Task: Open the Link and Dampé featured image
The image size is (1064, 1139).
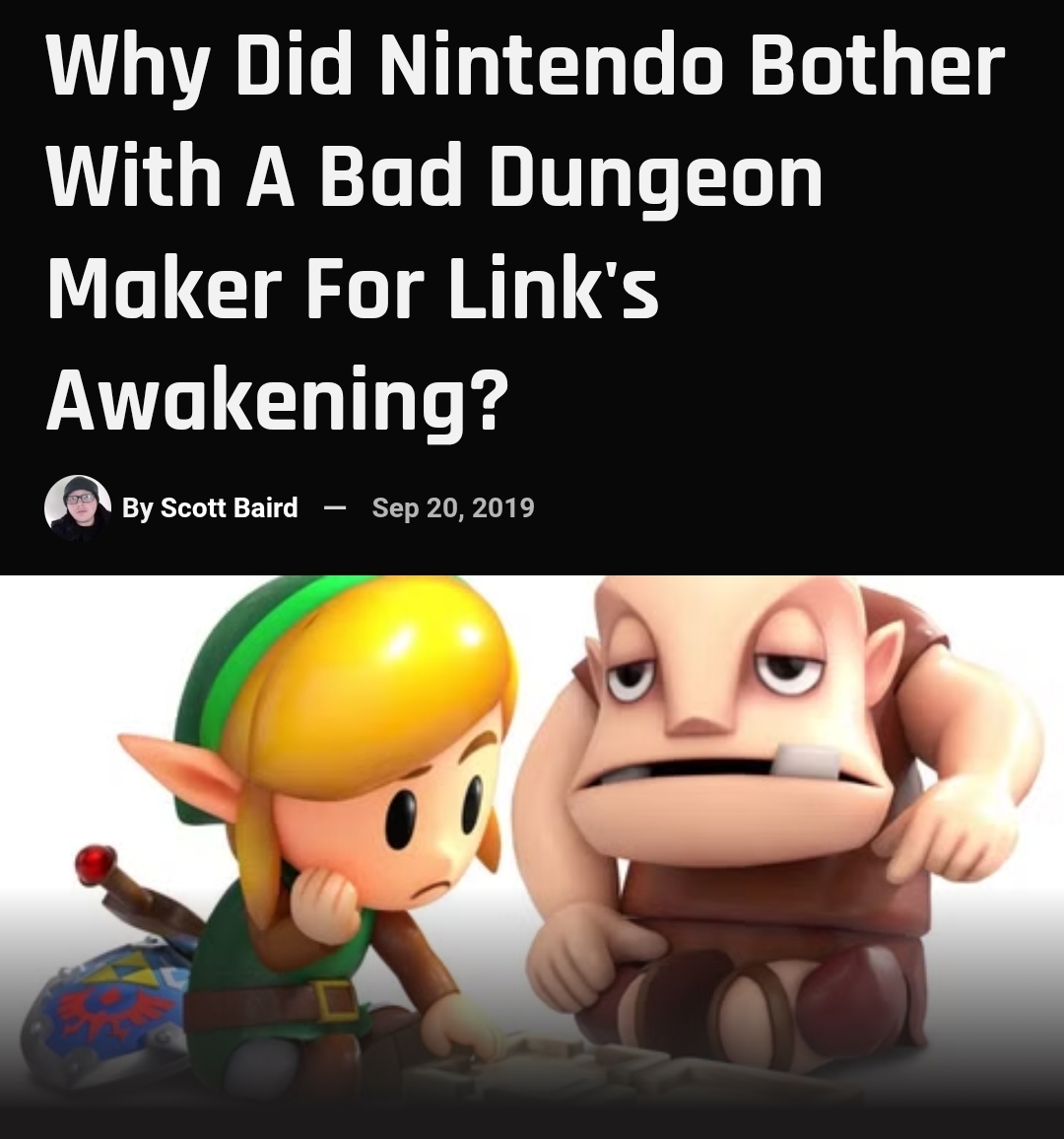Action: [532, 857]
